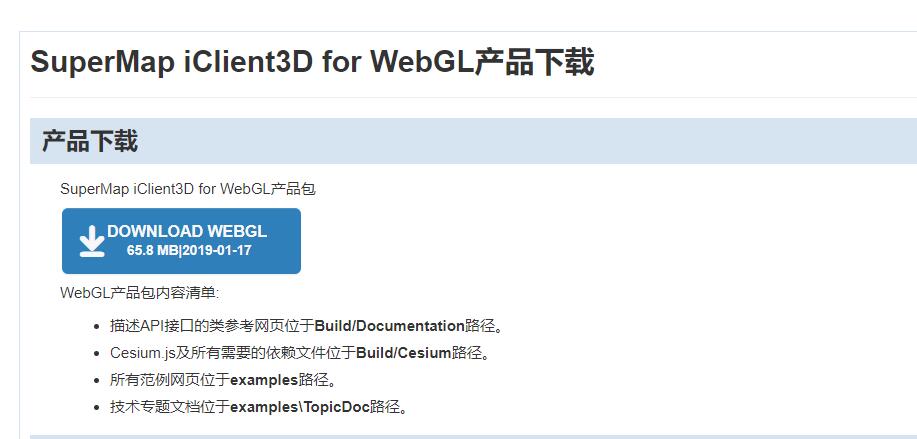
Task: Click the bold examples path in third bullet
Action: pos(264,381)
